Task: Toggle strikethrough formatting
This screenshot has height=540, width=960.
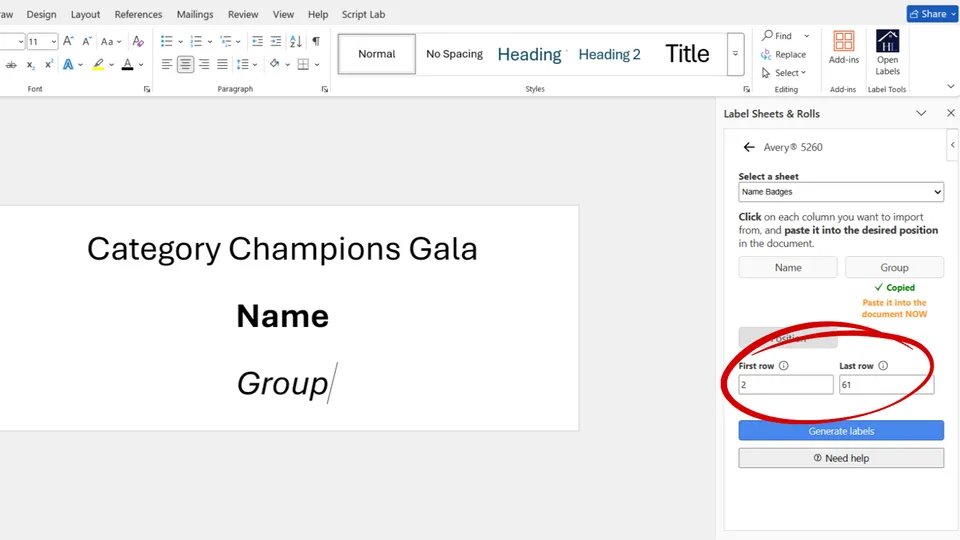Action: [x=11, y=64]
